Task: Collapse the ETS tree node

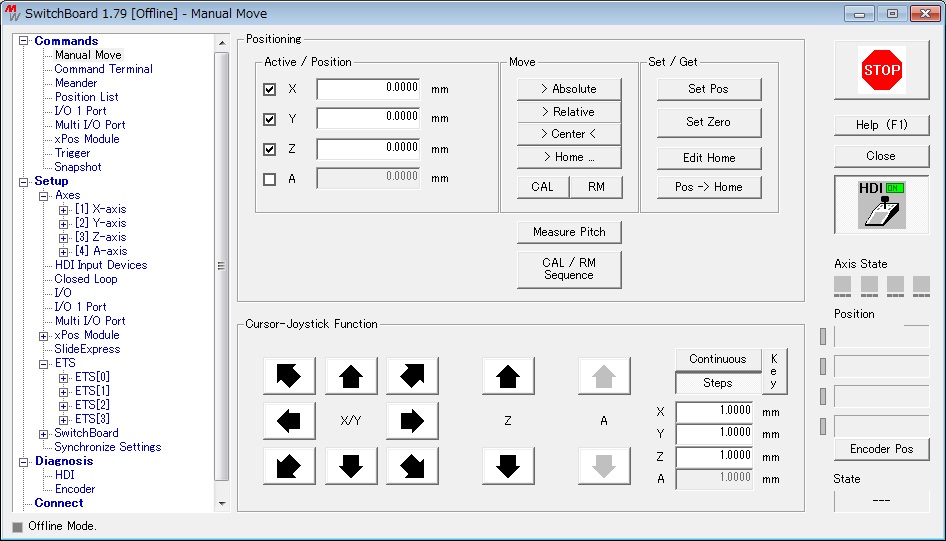Action: 43,364
